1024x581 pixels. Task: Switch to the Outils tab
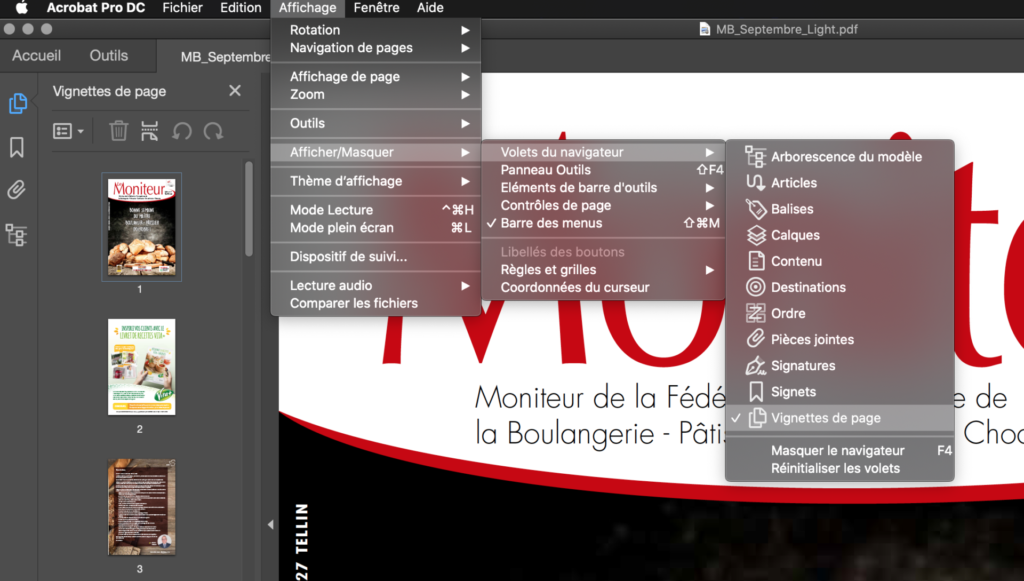[x=109, y=56]
